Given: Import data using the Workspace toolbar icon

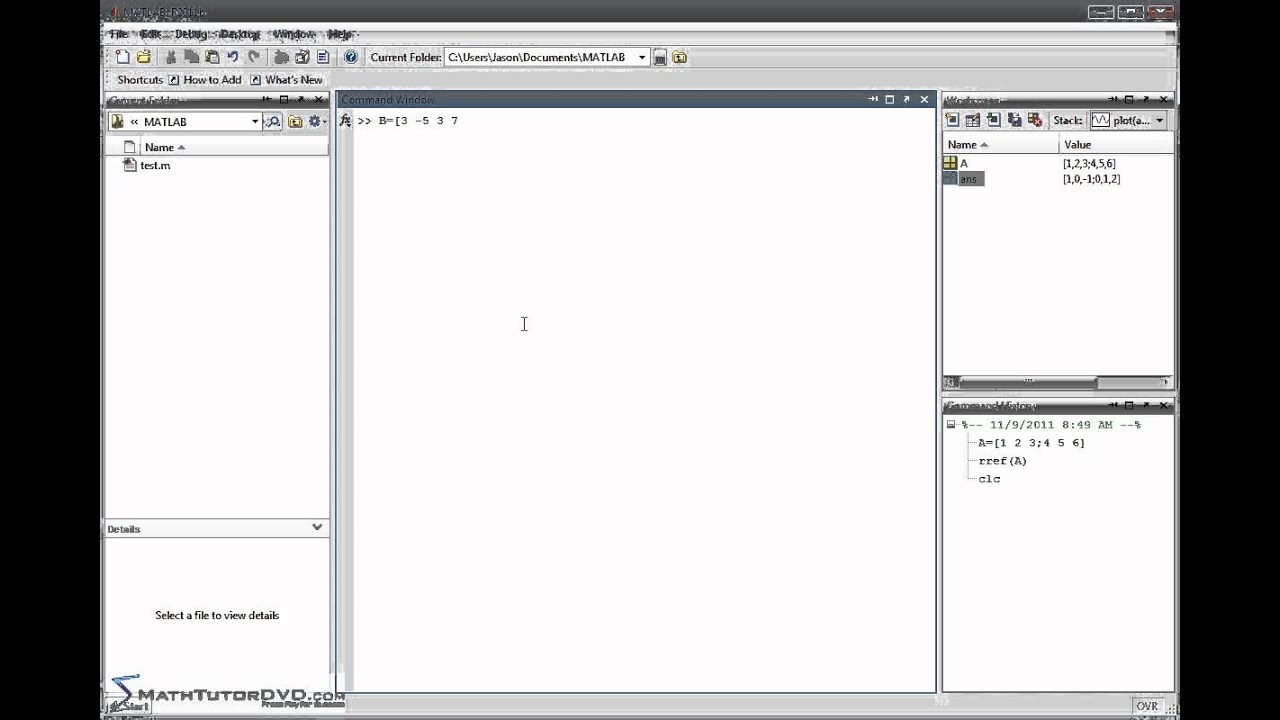Looking at the screenshot, I should pos(993,120).
